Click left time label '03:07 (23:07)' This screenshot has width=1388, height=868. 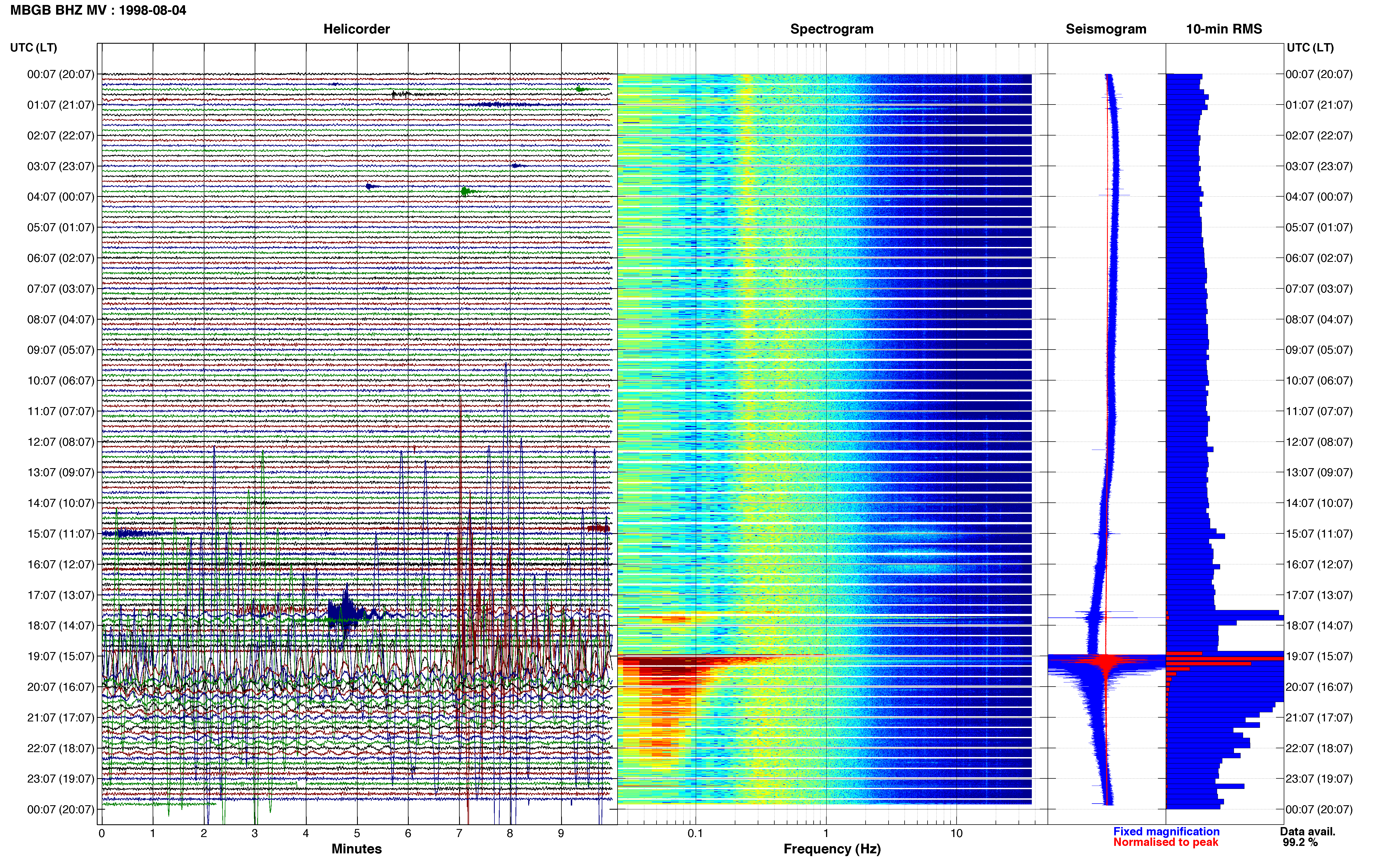(61, 166)
